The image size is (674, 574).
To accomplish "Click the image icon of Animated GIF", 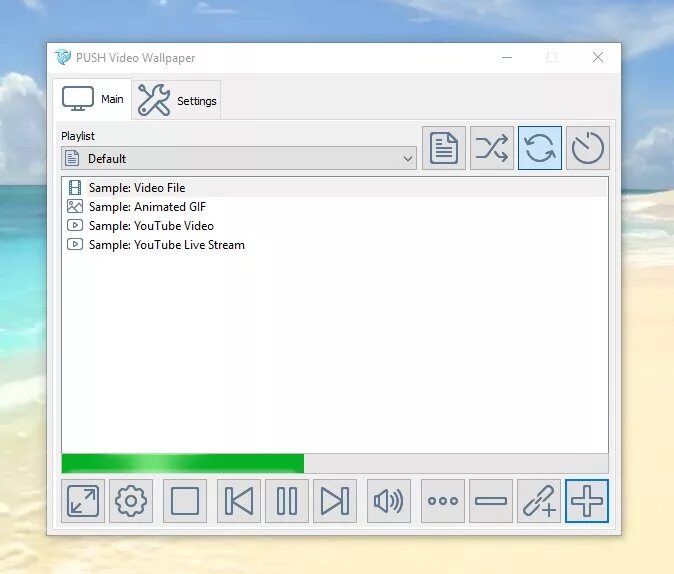I will [x=75, y=206].
